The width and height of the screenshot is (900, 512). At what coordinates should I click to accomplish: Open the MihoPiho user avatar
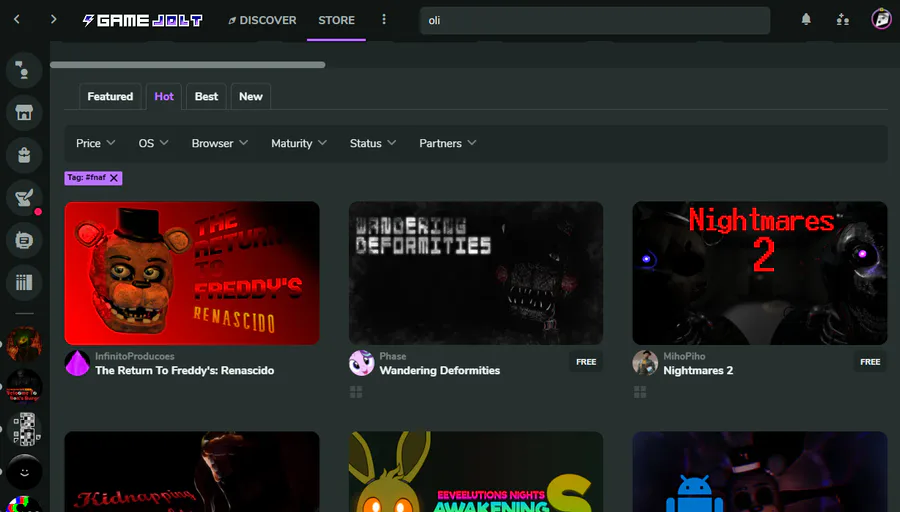tap(645, 363)
